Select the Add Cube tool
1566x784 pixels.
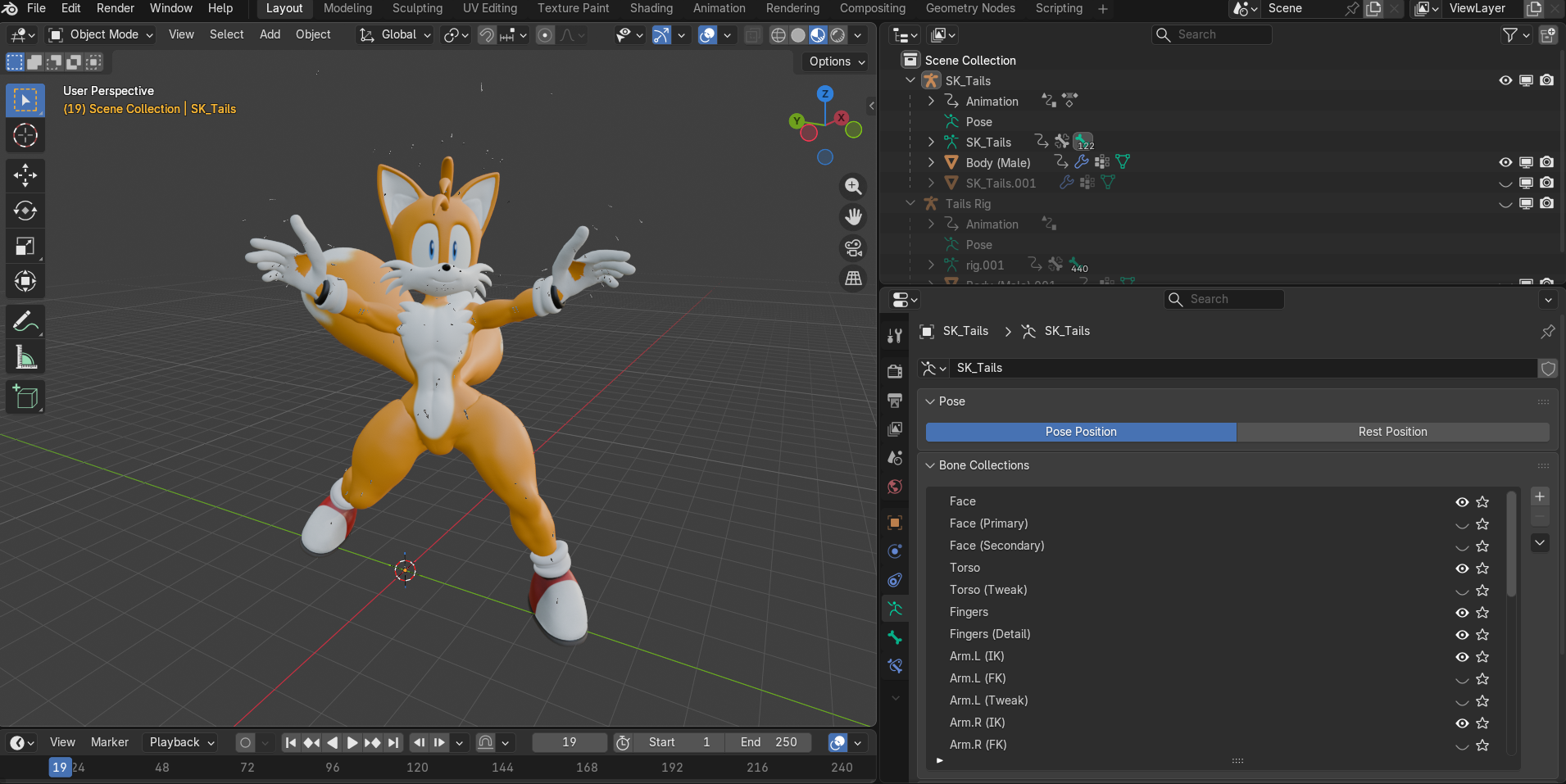pyautogui.click(x=25, y=397)
